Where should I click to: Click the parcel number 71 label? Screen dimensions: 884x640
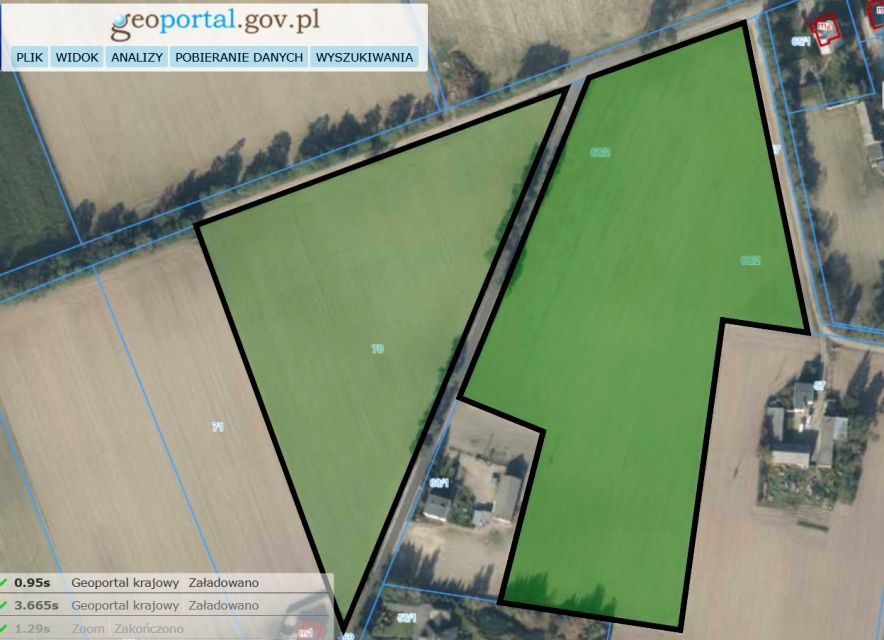[217, 427]
